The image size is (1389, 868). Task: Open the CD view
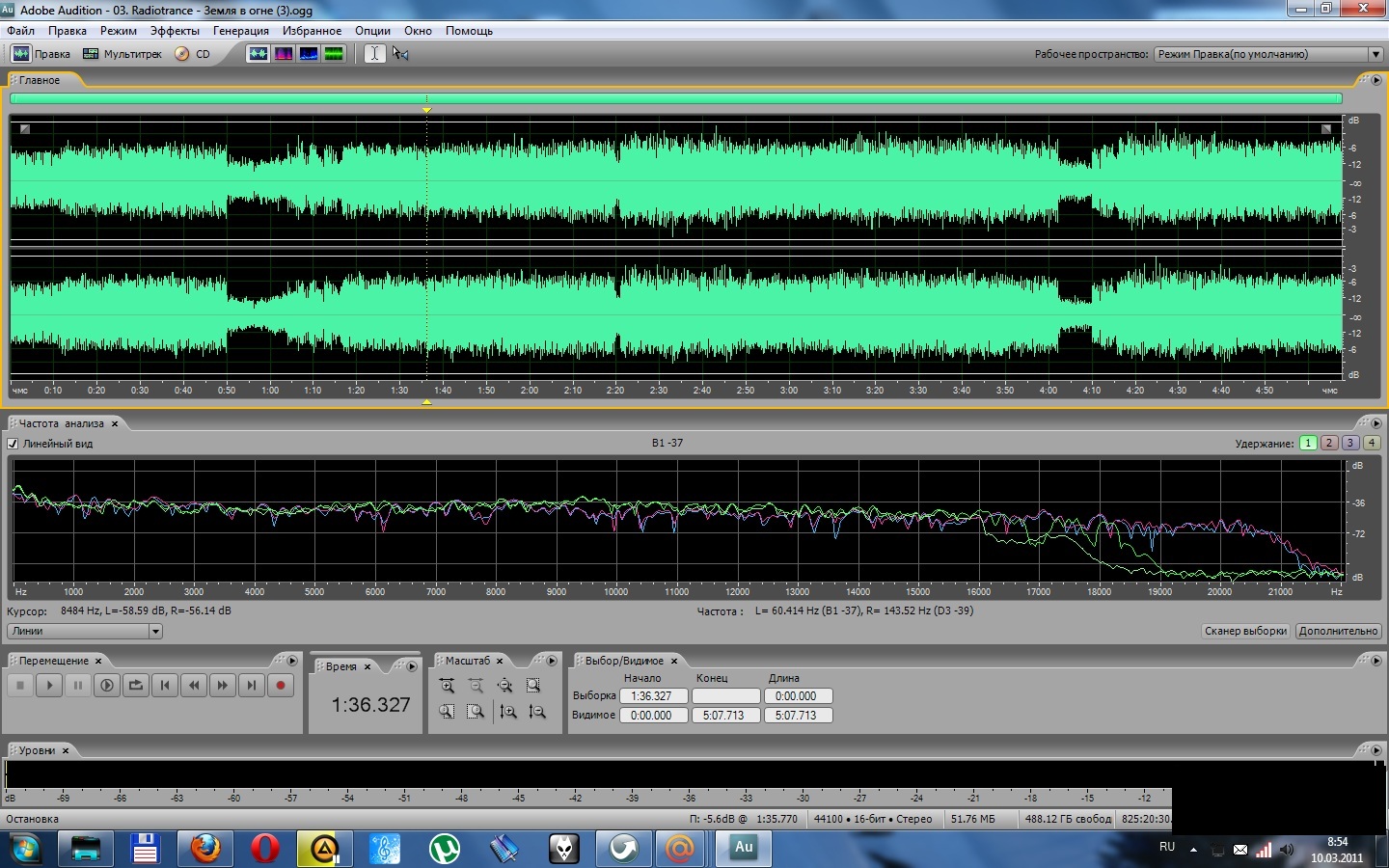tap(193, 54)
